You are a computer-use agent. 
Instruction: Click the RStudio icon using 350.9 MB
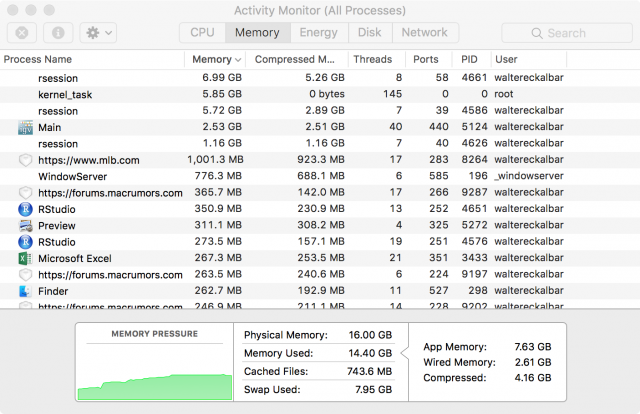click(x=25, y=209)
